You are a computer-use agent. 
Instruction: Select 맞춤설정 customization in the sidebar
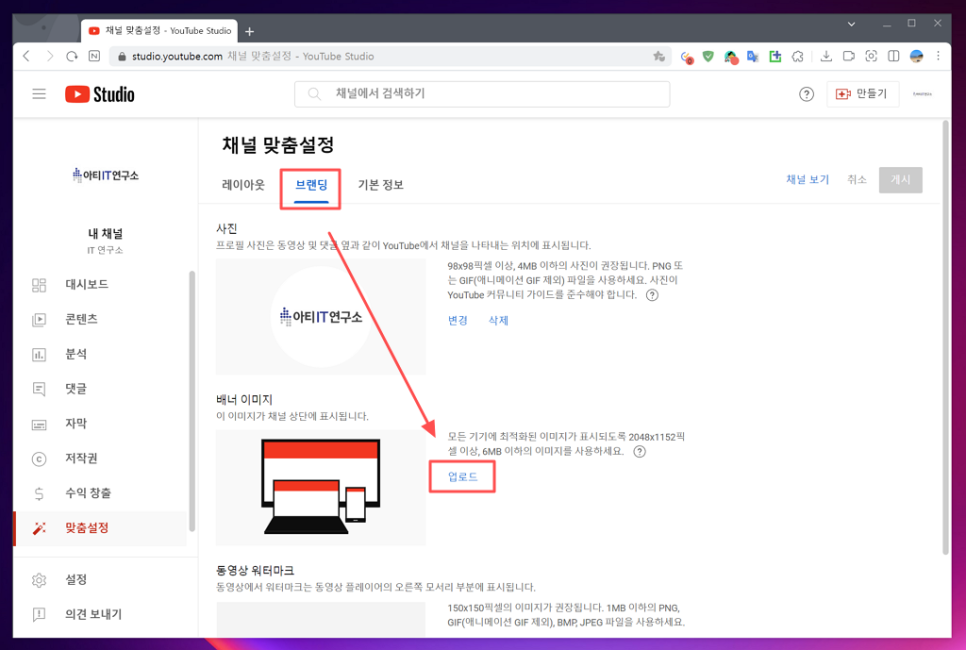pyautogui.click(x=100, y=528)
